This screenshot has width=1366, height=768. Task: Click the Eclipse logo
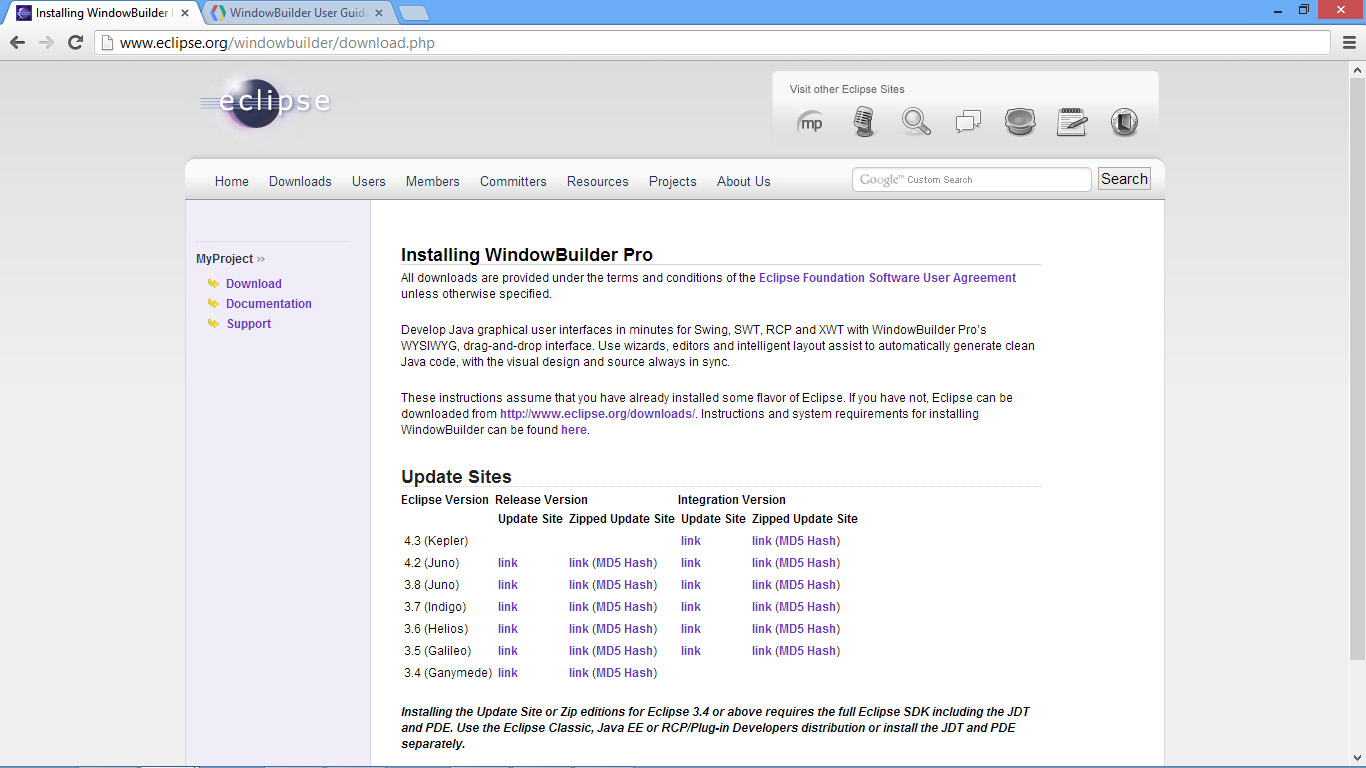[264, 103]
